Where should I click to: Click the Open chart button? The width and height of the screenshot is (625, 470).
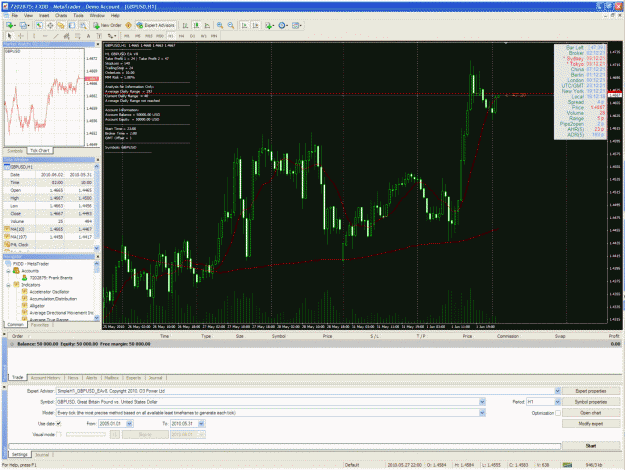click(591, 413)
